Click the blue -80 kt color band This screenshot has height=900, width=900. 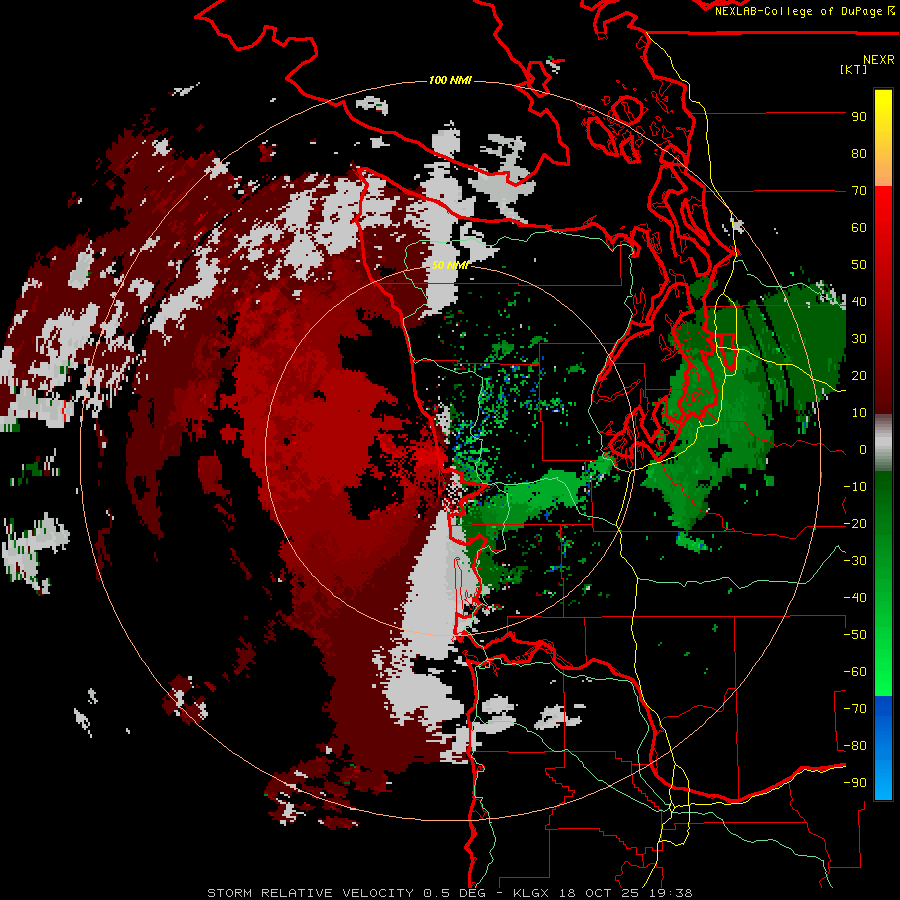click(883, 746)
